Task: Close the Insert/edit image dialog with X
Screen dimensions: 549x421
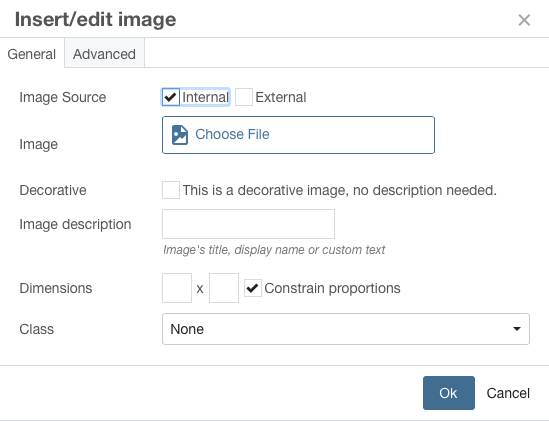Action: coord(524,20)
